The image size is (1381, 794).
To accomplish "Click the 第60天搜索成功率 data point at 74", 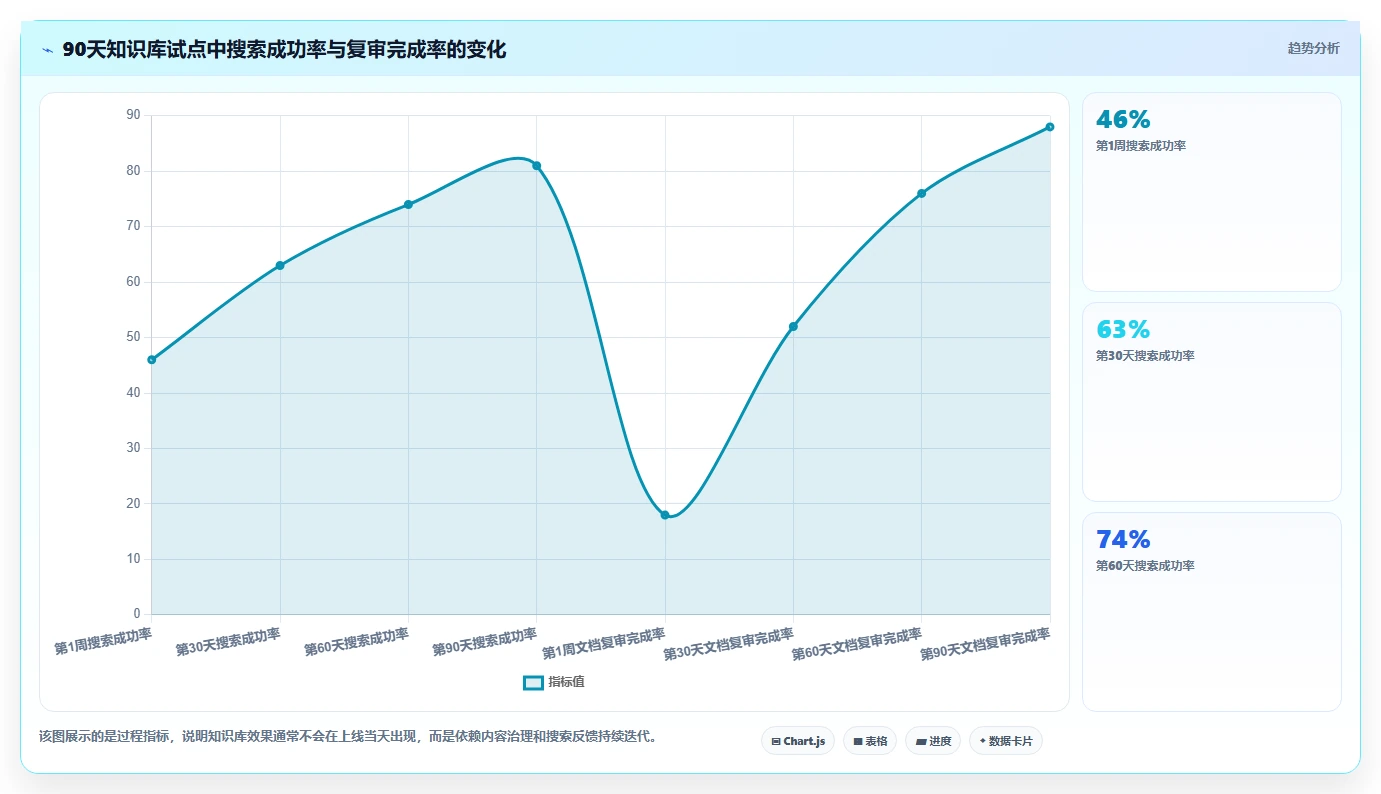I will [x=408, y=204].
